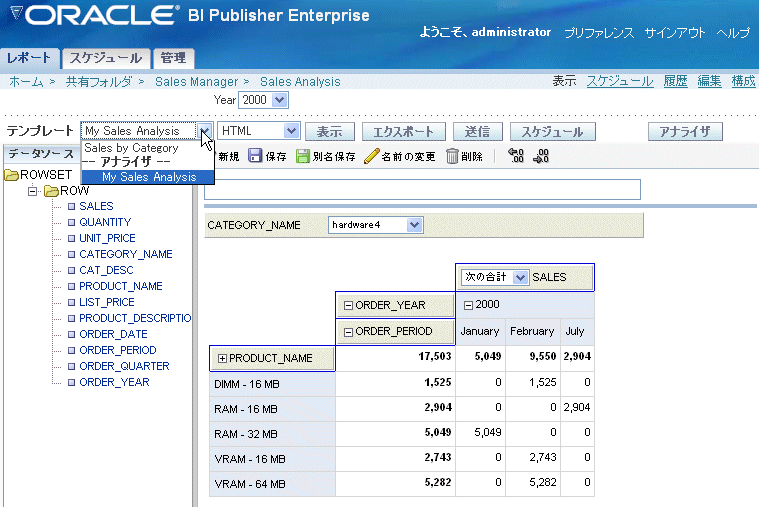Select PRODUCT_NAME in data source tree
The width and height of the screenshot is (759, 507).
tap(121, 286)
